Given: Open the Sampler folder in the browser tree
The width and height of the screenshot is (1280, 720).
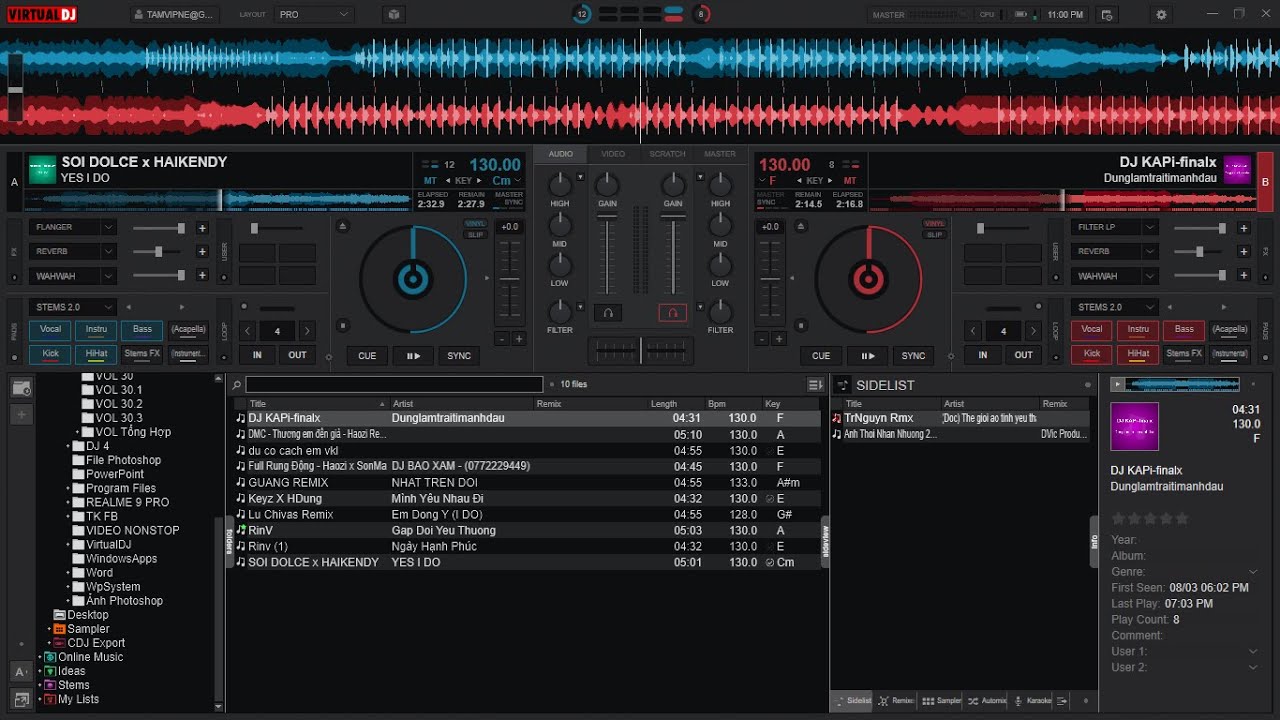Looking at the screenshot, I should (88, 629).
